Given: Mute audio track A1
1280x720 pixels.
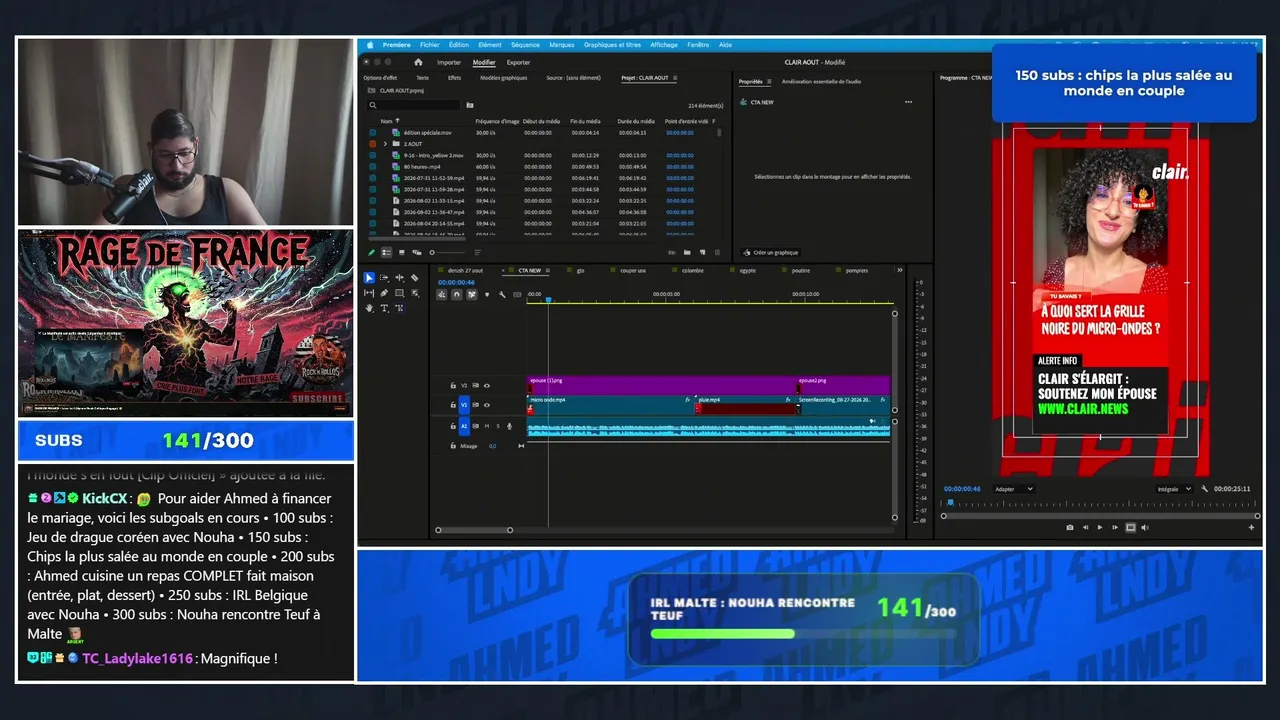Looking at the screenshot, I should pyautogui.click(x=487, y=426).
